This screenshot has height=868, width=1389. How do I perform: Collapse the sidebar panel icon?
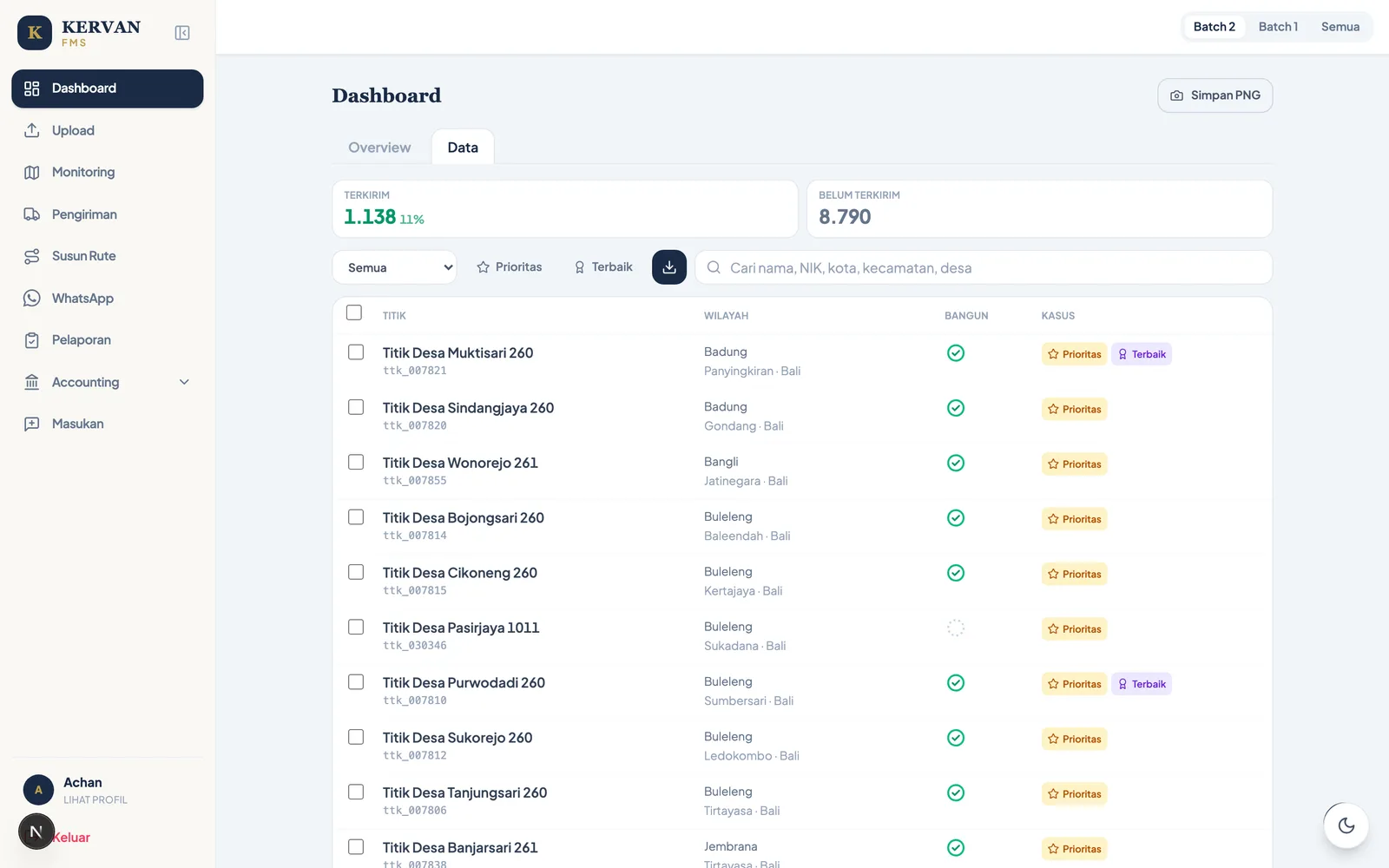coord(182,33)
